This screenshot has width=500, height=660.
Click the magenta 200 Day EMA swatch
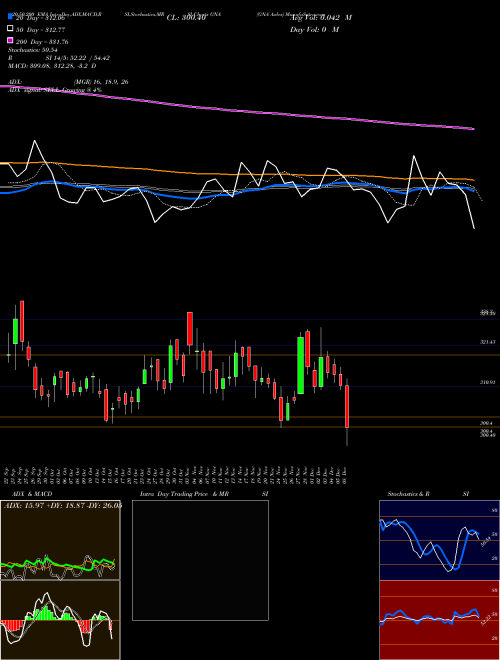coord(10,41)
